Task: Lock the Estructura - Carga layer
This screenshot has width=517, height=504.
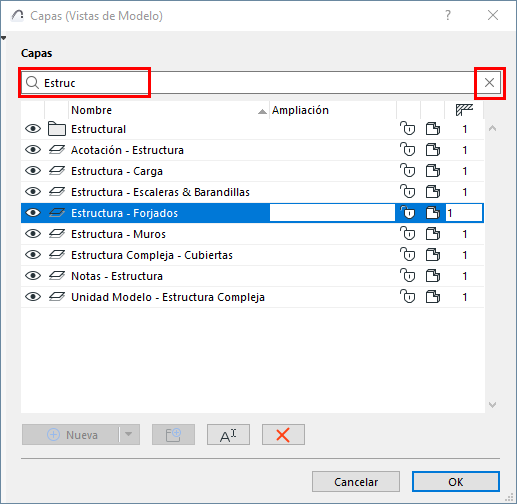Action: pos(408,171)
